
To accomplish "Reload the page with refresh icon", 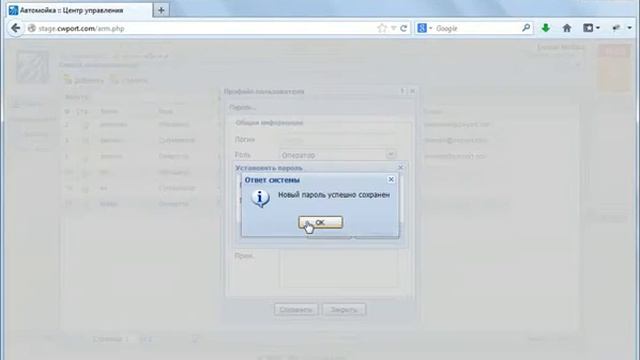I will pyautogui.click(x=404, y=28).
